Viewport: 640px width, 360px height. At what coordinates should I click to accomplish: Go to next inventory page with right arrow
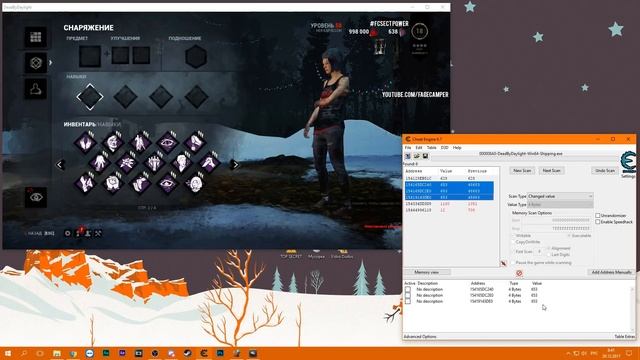[235, 164]
